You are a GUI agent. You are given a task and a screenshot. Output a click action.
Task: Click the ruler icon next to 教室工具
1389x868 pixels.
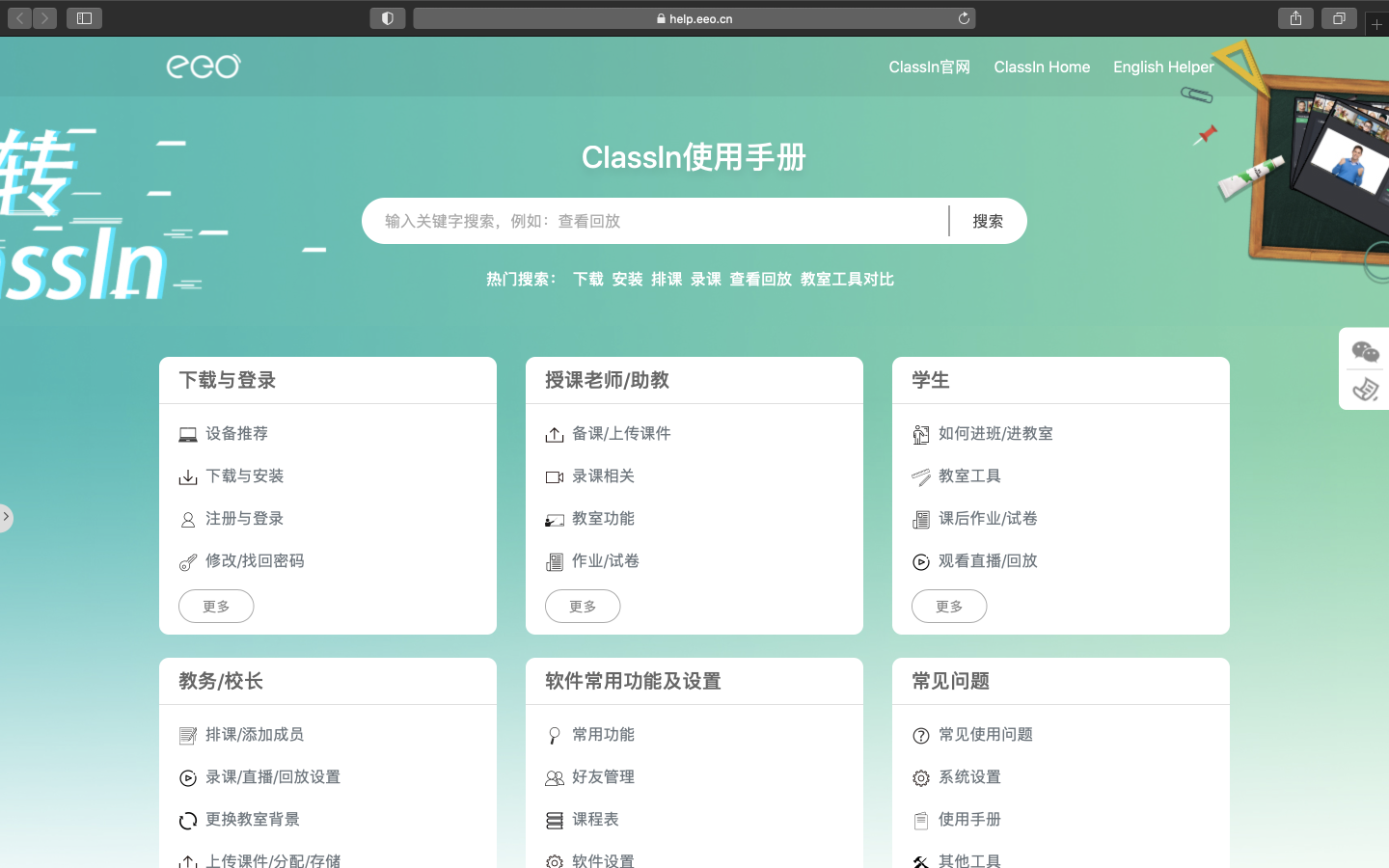click(921, 475)
